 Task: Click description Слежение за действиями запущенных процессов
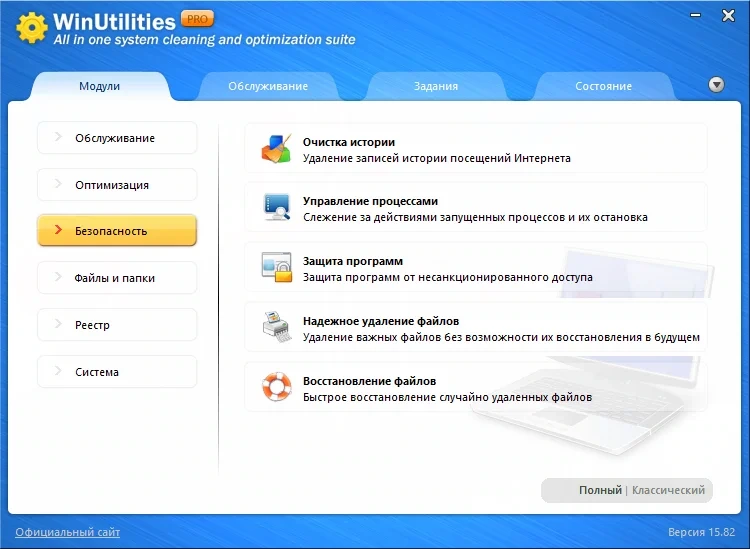[x=475, y=217]
